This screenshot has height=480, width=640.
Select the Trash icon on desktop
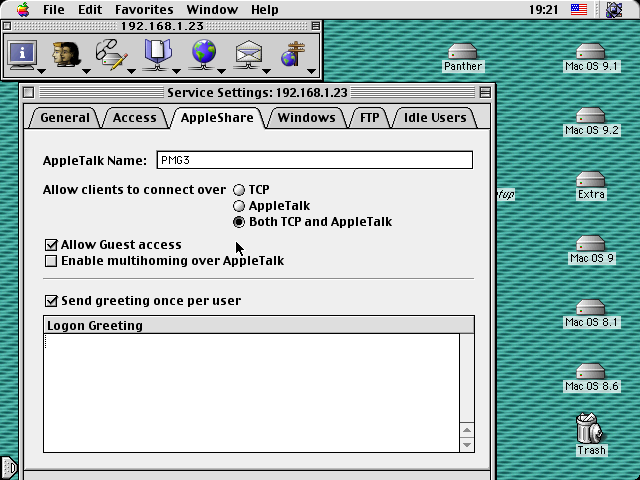(x=589, y=428)
